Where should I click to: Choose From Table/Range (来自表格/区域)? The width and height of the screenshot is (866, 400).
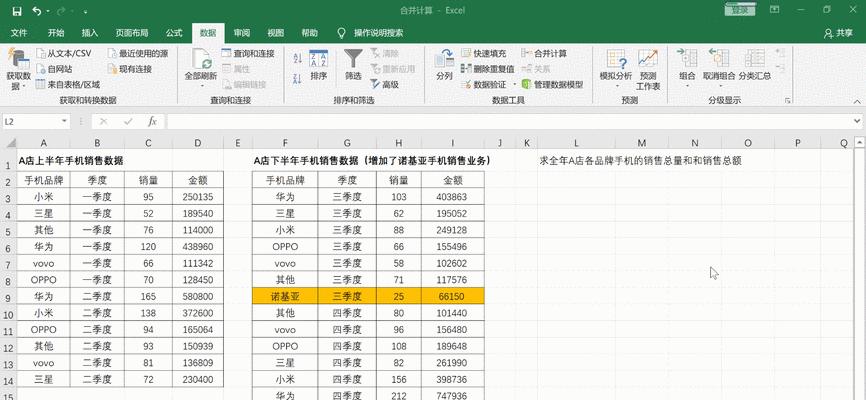click(67, 85)
